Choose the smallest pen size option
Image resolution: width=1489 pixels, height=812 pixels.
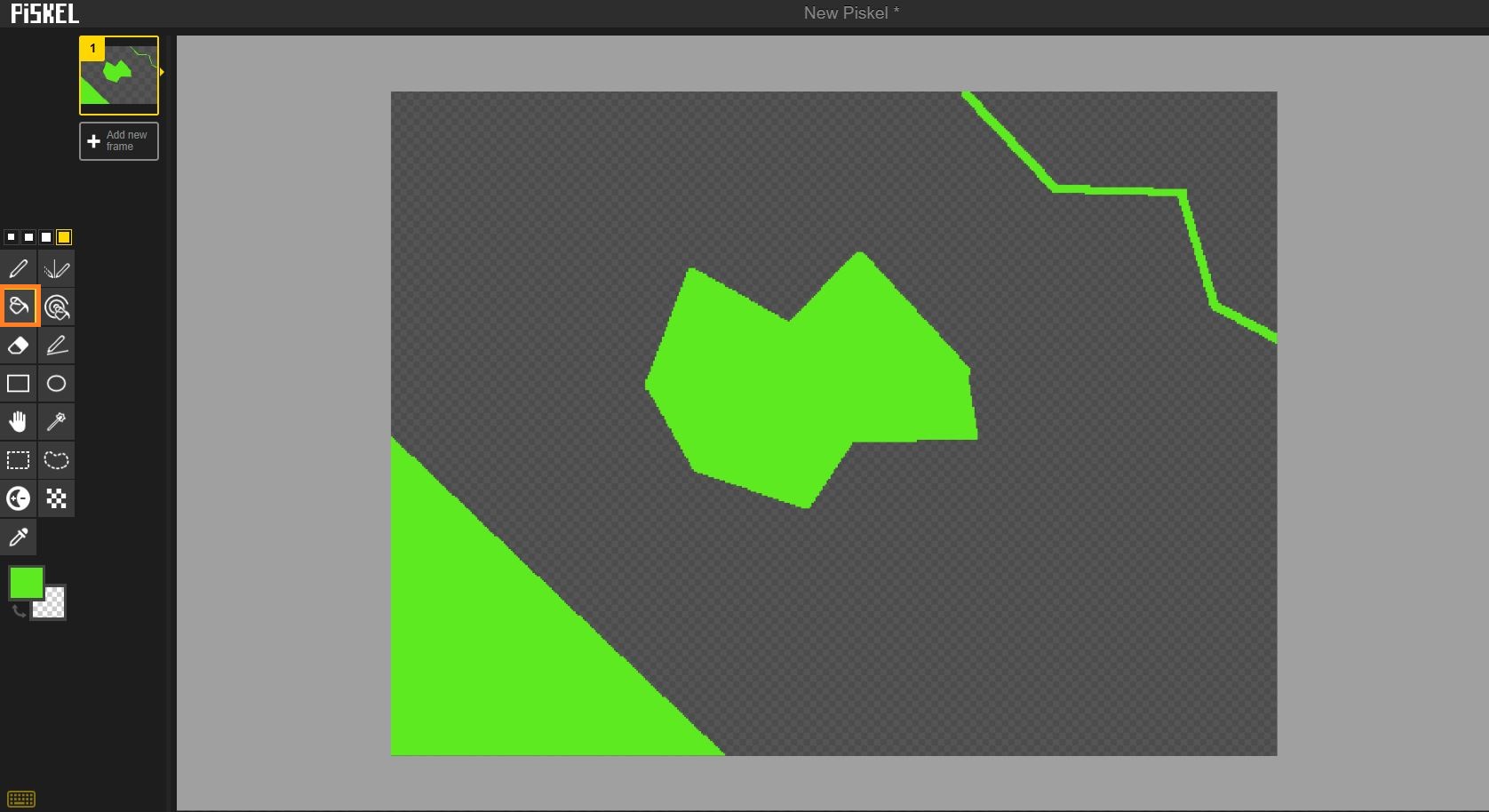tap(11, 237)
